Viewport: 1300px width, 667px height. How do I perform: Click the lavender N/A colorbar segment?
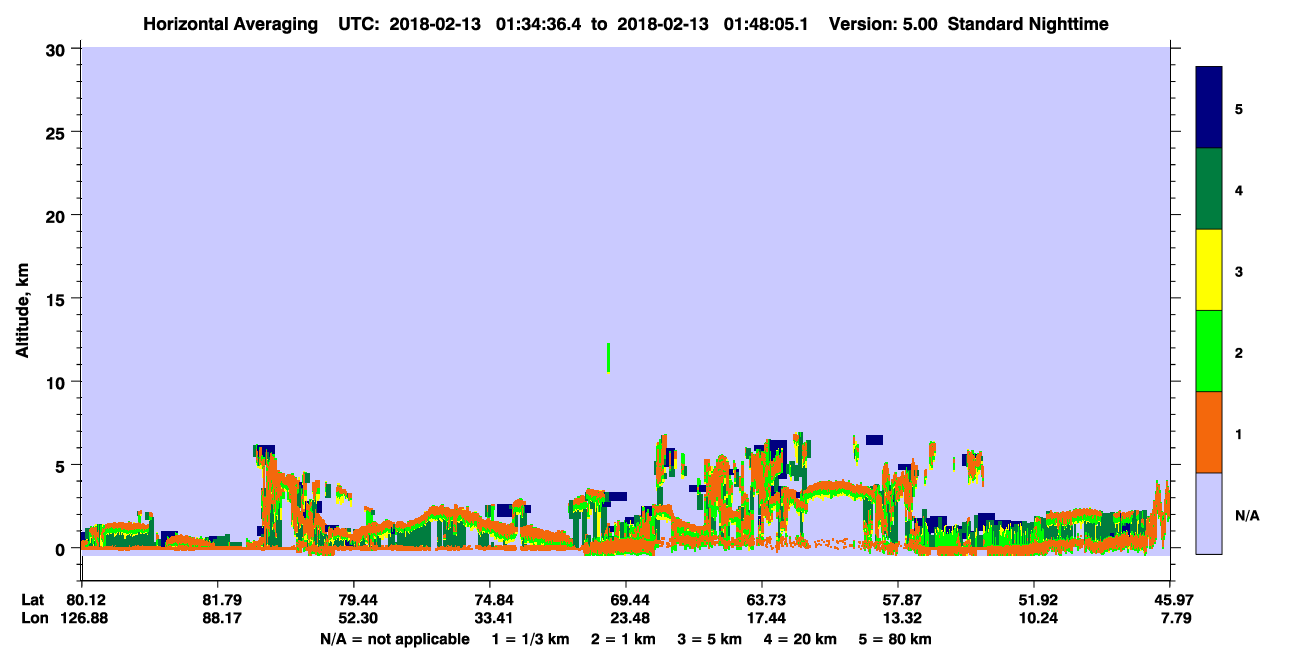tap(1209, 513)
